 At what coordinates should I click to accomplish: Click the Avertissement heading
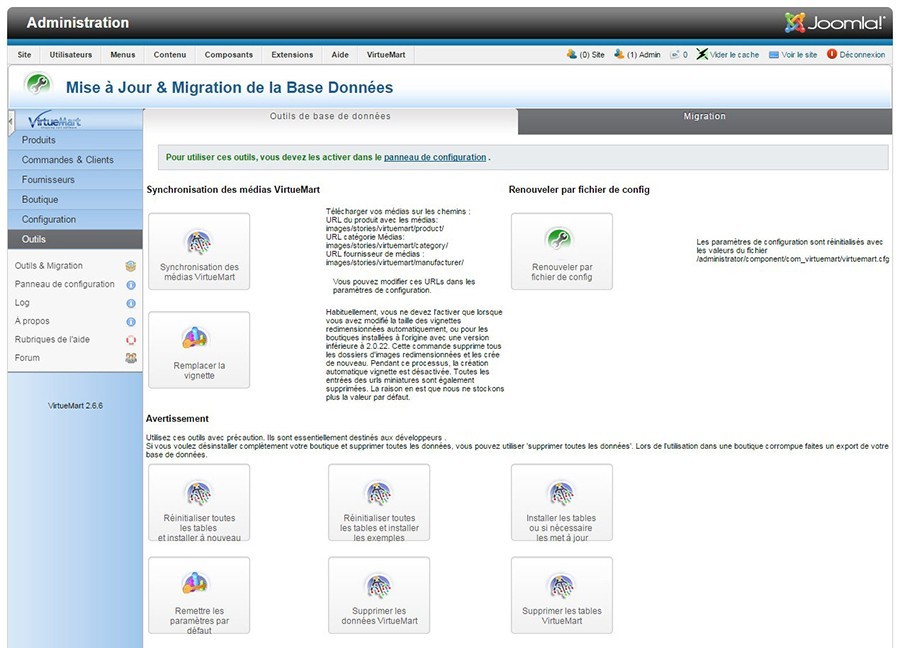(177, 419)
